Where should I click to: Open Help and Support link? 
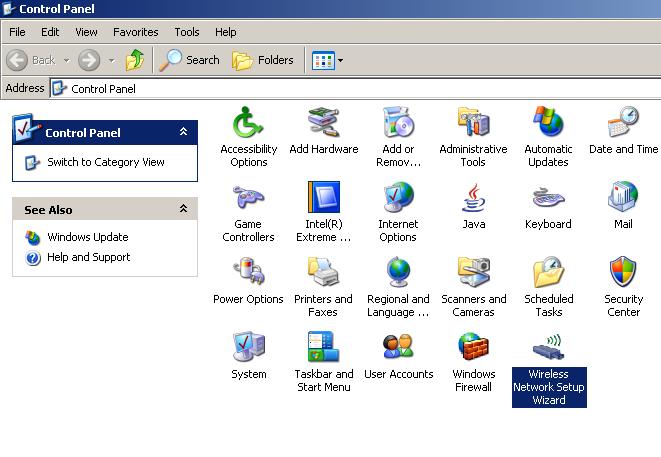[89, 257]
